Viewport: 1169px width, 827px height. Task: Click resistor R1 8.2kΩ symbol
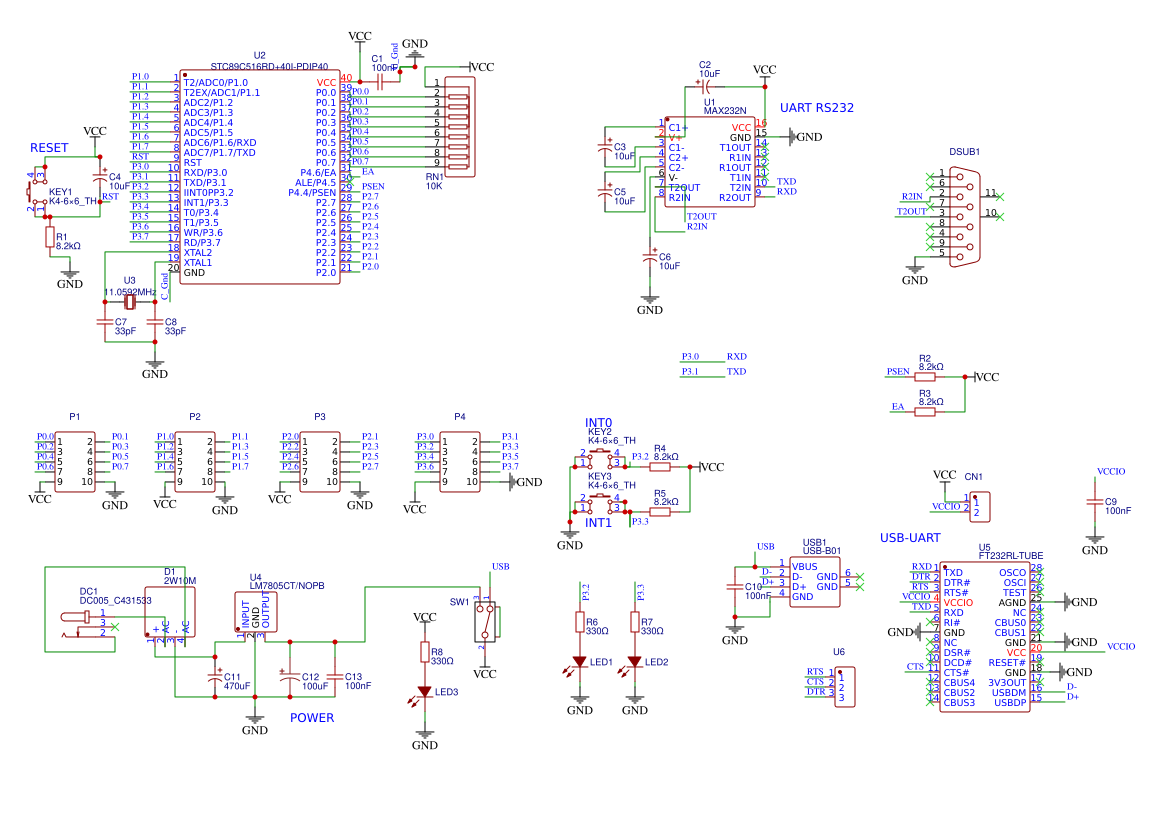coord(50,238)
